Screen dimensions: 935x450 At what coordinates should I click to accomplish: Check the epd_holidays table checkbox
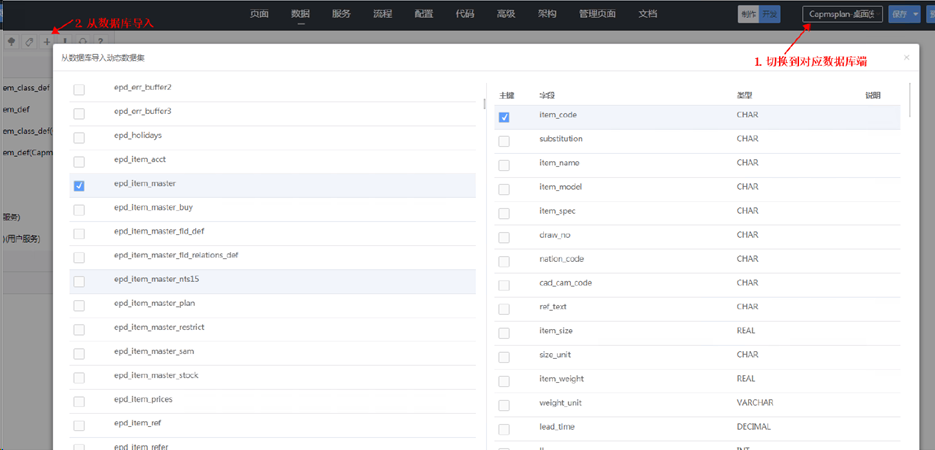tap(79, 136)
